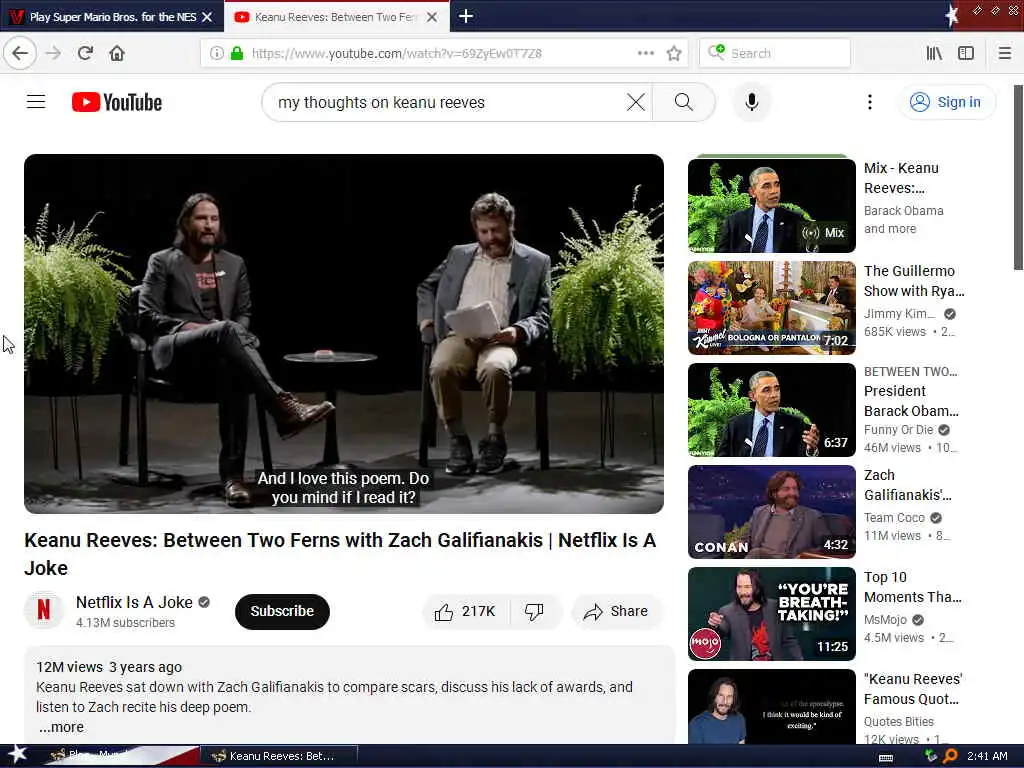Open Funny Or Die channel link
The height and width of the screenshot is (768, 1024).
899,430
